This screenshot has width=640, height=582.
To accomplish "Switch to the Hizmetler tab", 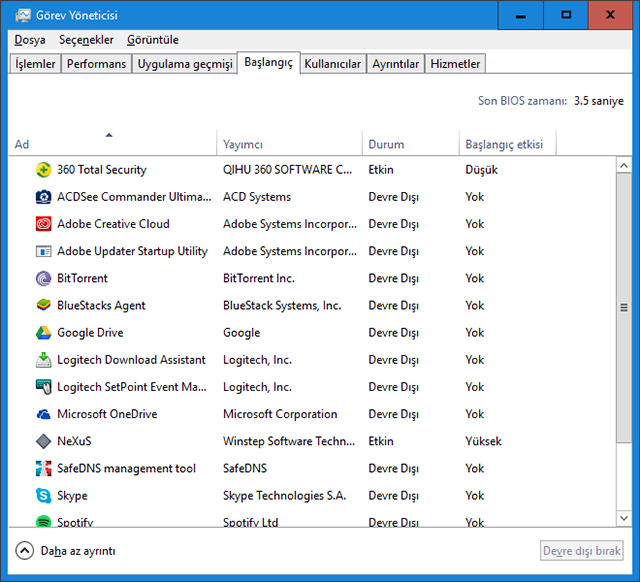I will 455,64.
